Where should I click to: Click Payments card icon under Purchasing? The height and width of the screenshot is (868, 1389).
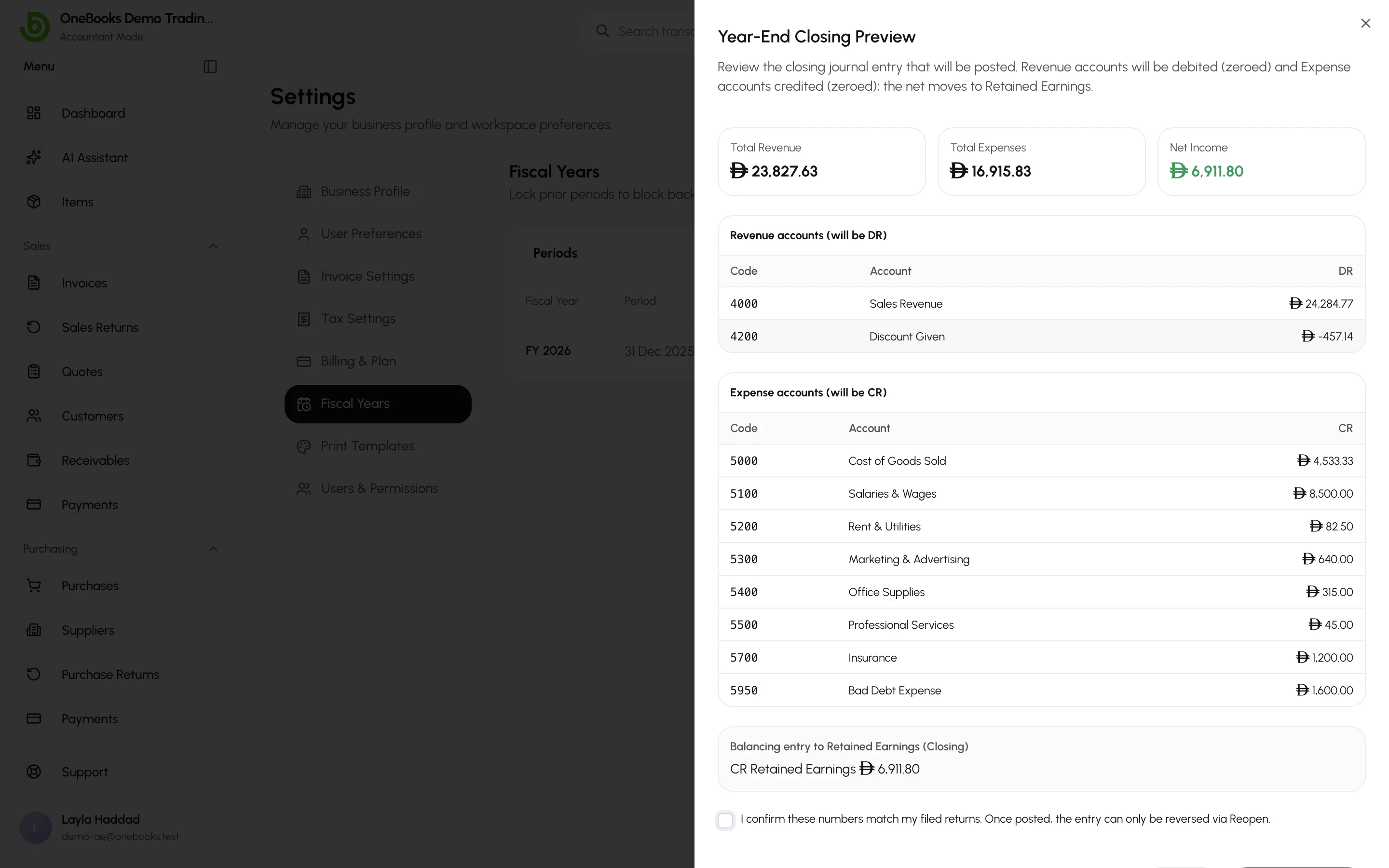tap(34, 719)
